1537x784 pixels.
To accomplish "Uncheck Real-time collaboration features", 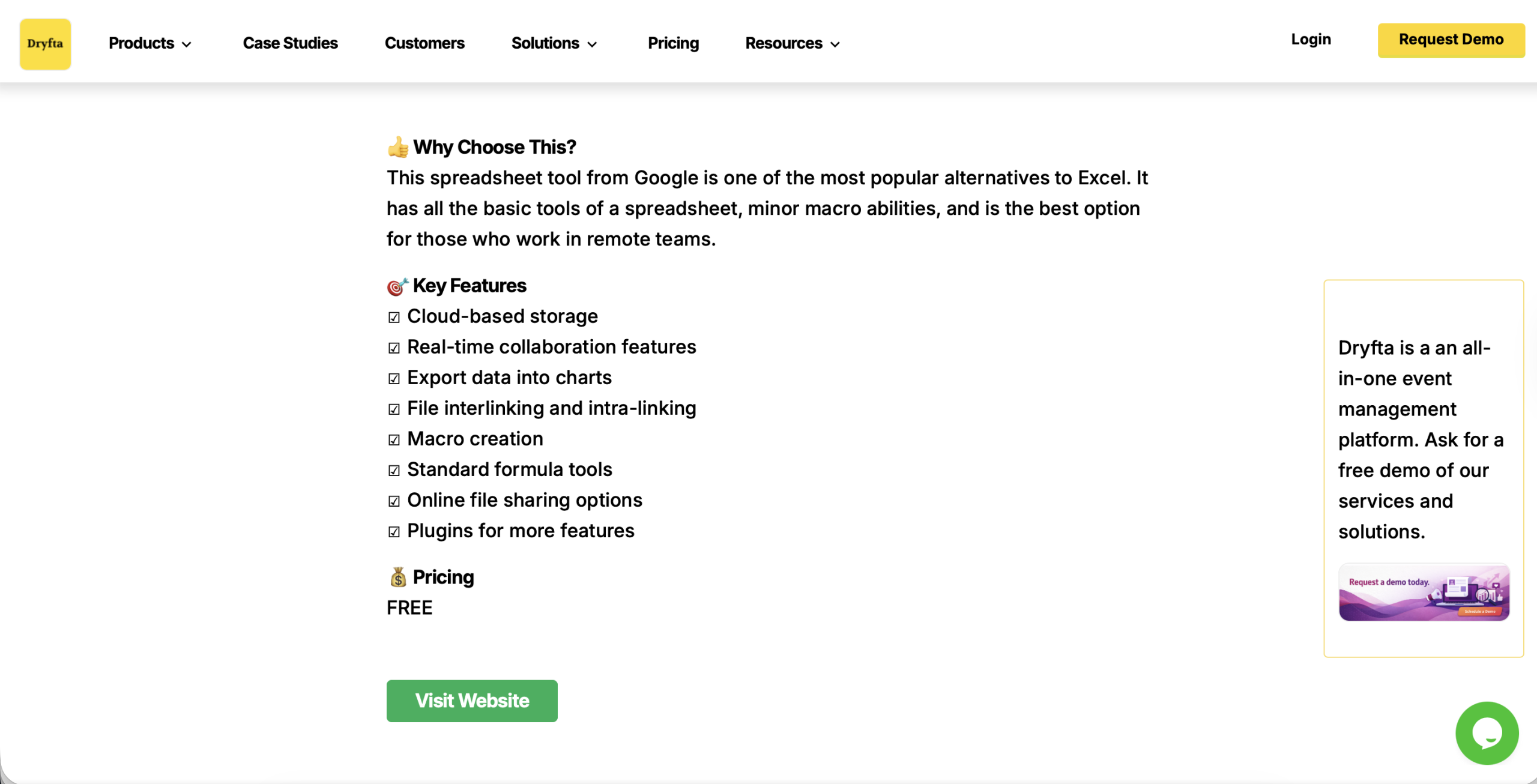I will (394, 348).
